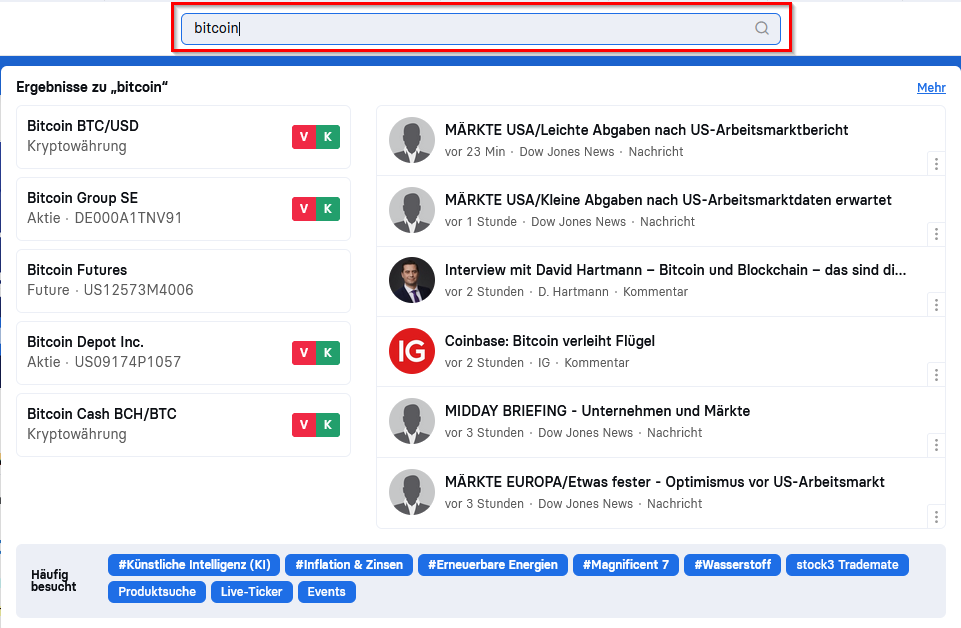Click David Hartmann's profile photo

[x=412, y=280]
